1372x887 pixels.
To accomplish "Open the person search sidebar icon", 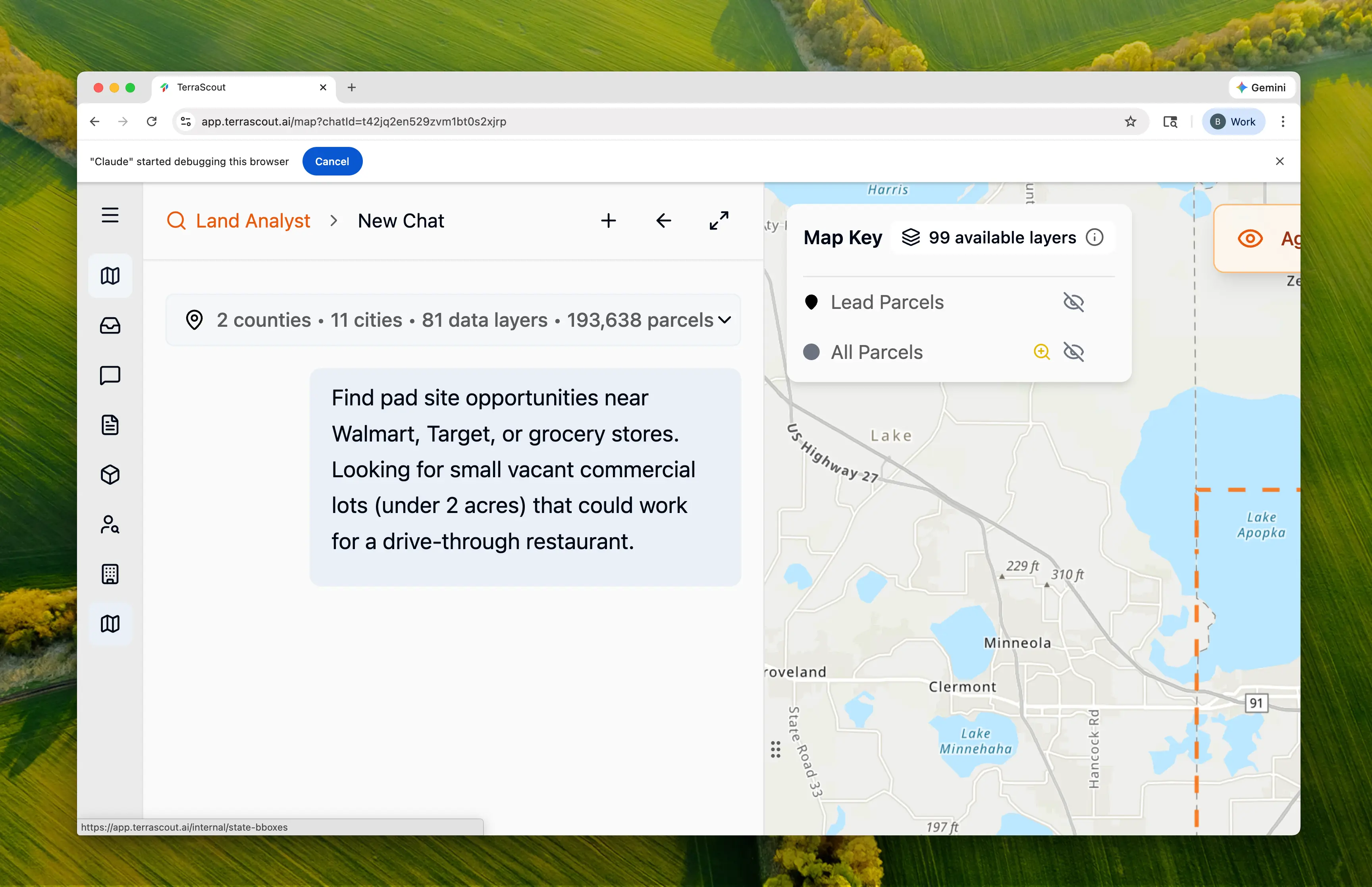I will pos(110,524).
